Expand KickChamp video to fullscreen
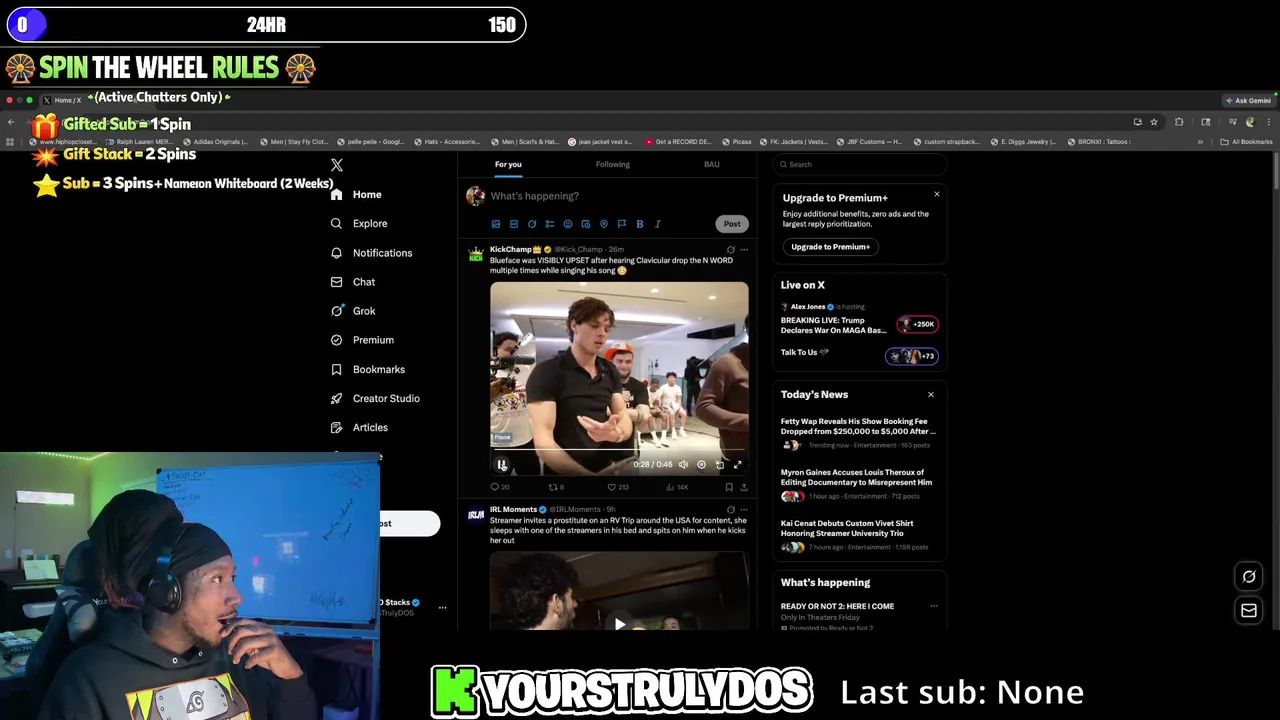This screenshot has height=720, width=1280. 738,464
